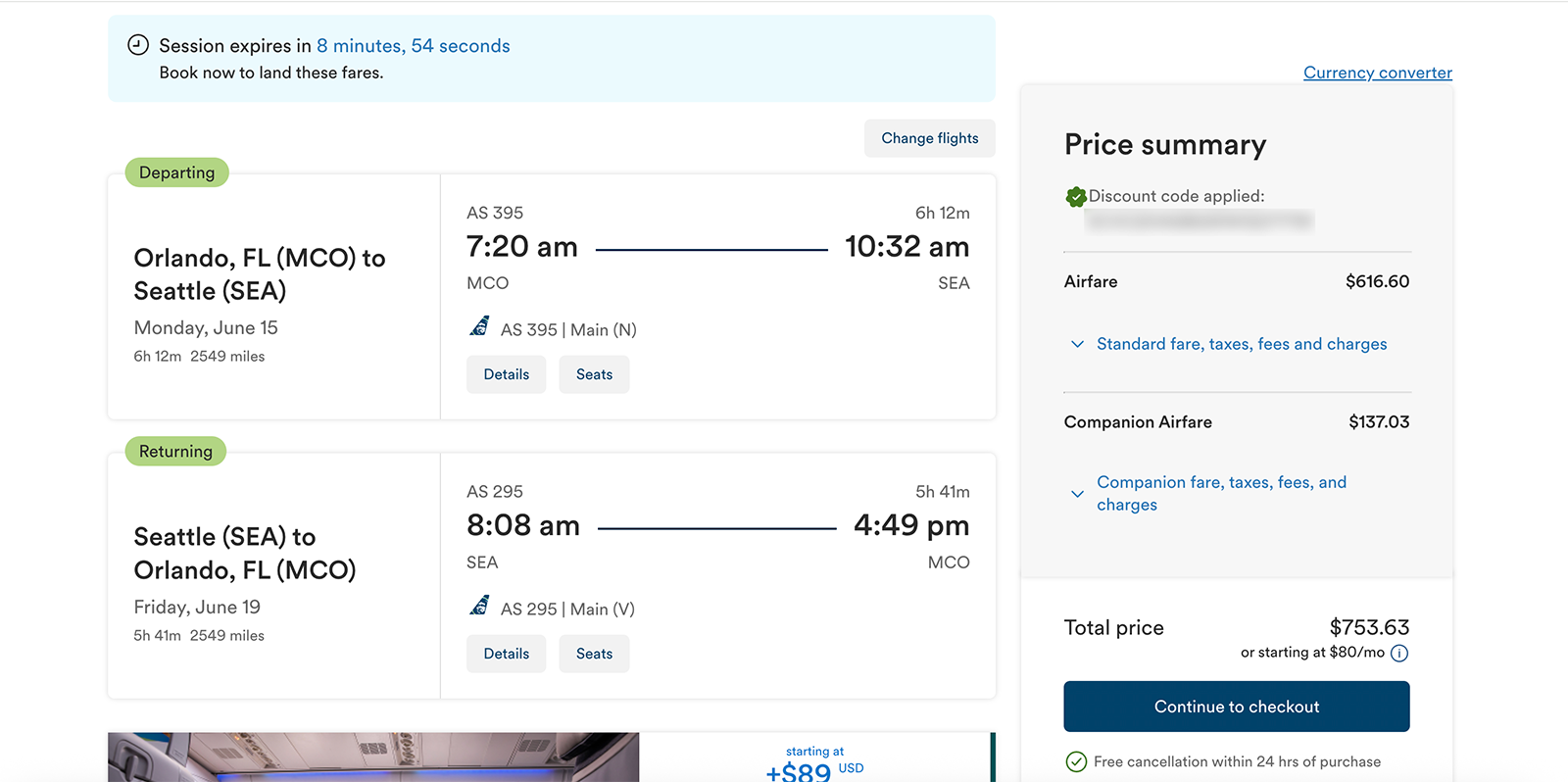The image size is (1568, 782).
Task: Click the session expiration countdown link
Action: point(415,45)
